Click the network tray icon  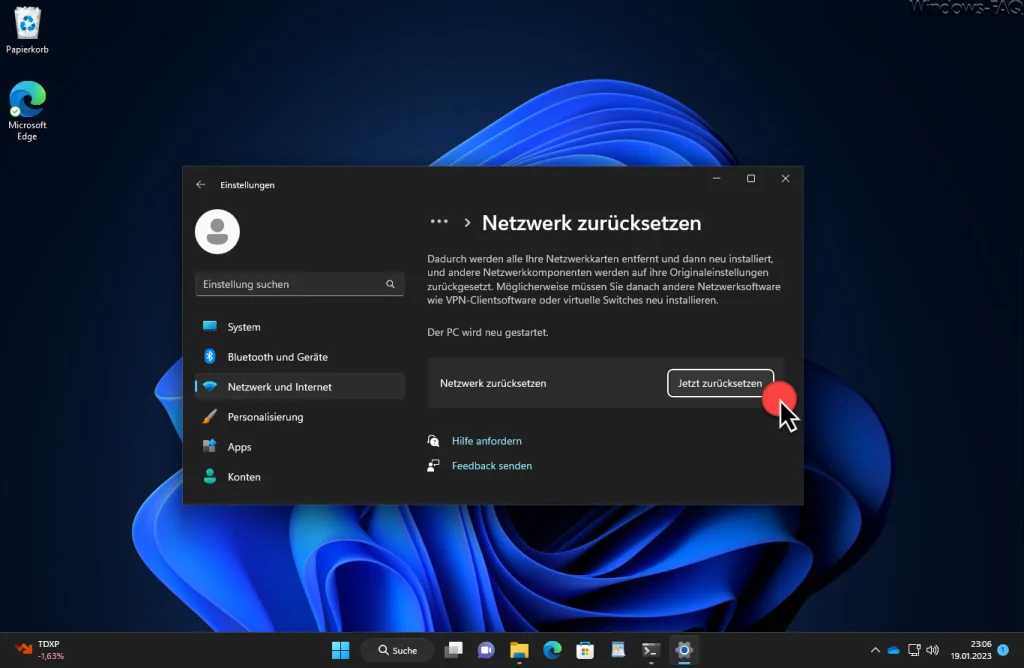pos(914,650)
